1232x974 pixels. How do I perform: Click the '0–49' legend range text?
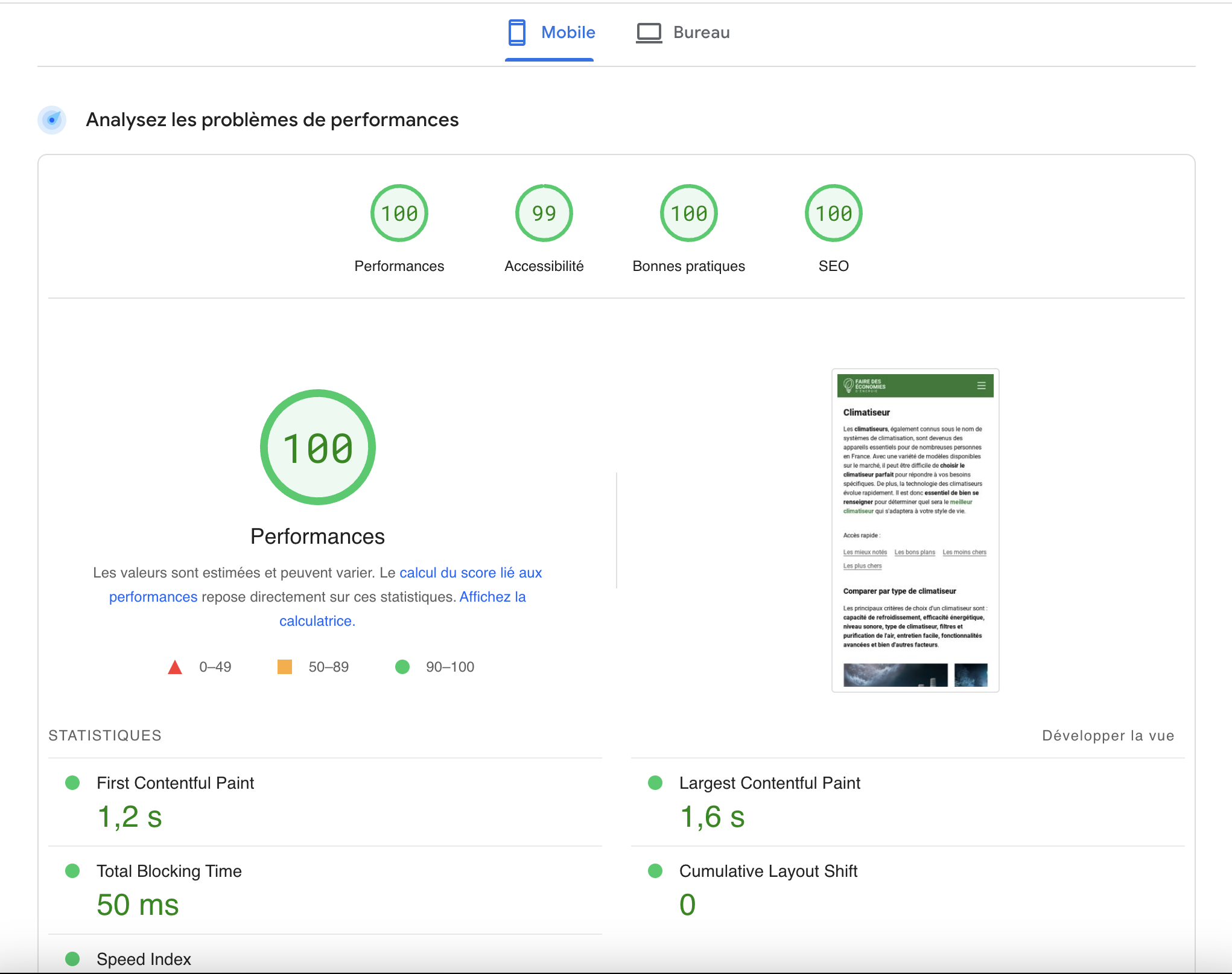[215, 667]
